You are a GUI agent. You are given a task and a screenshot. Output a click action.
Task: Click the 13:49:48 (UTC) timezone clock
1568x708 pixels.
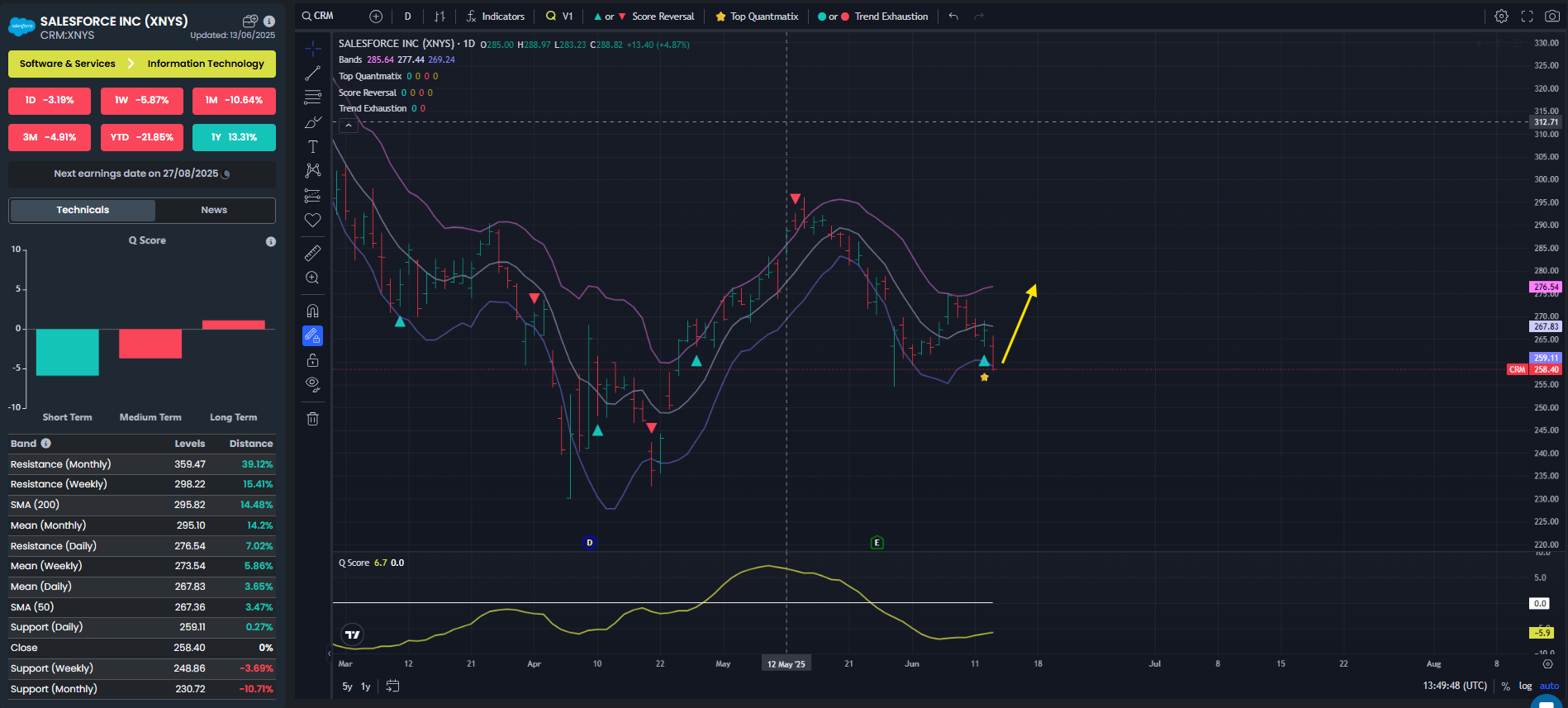click(1455, 687)
